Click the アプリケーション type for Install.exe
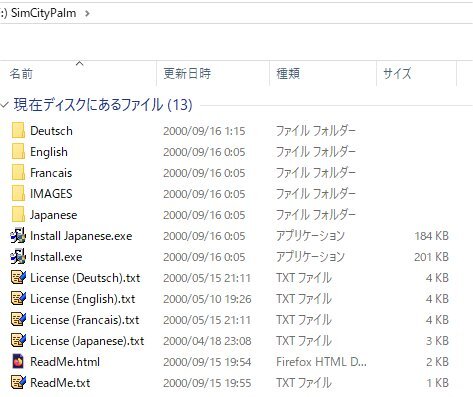The width and height of the screenshot is (473, 397). pos(310,257)
